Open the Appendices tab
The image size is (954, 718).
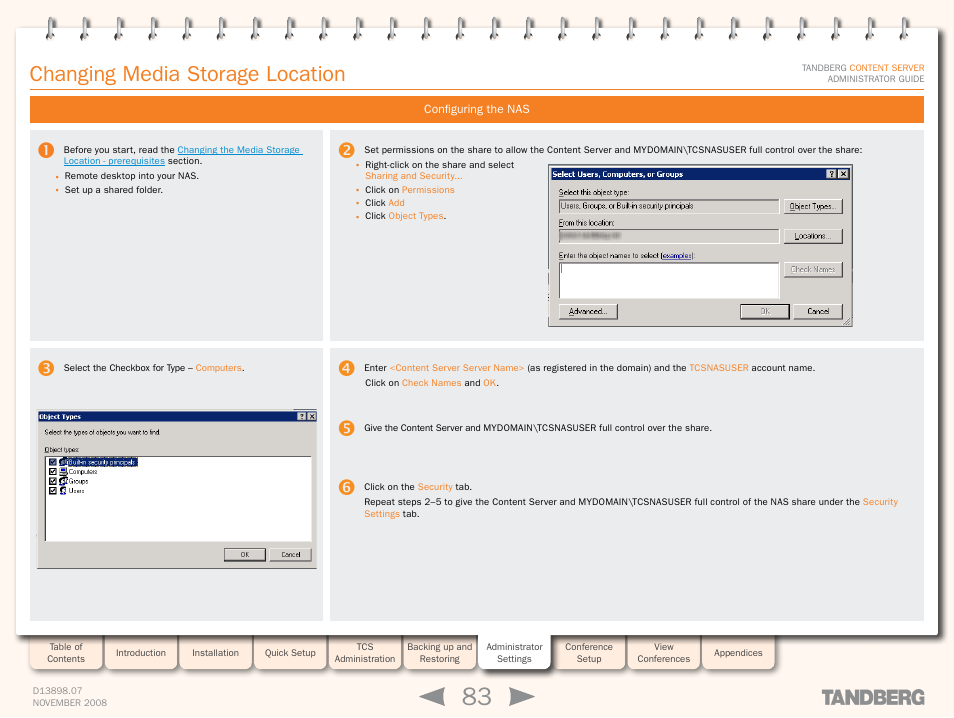pos(738,652)
